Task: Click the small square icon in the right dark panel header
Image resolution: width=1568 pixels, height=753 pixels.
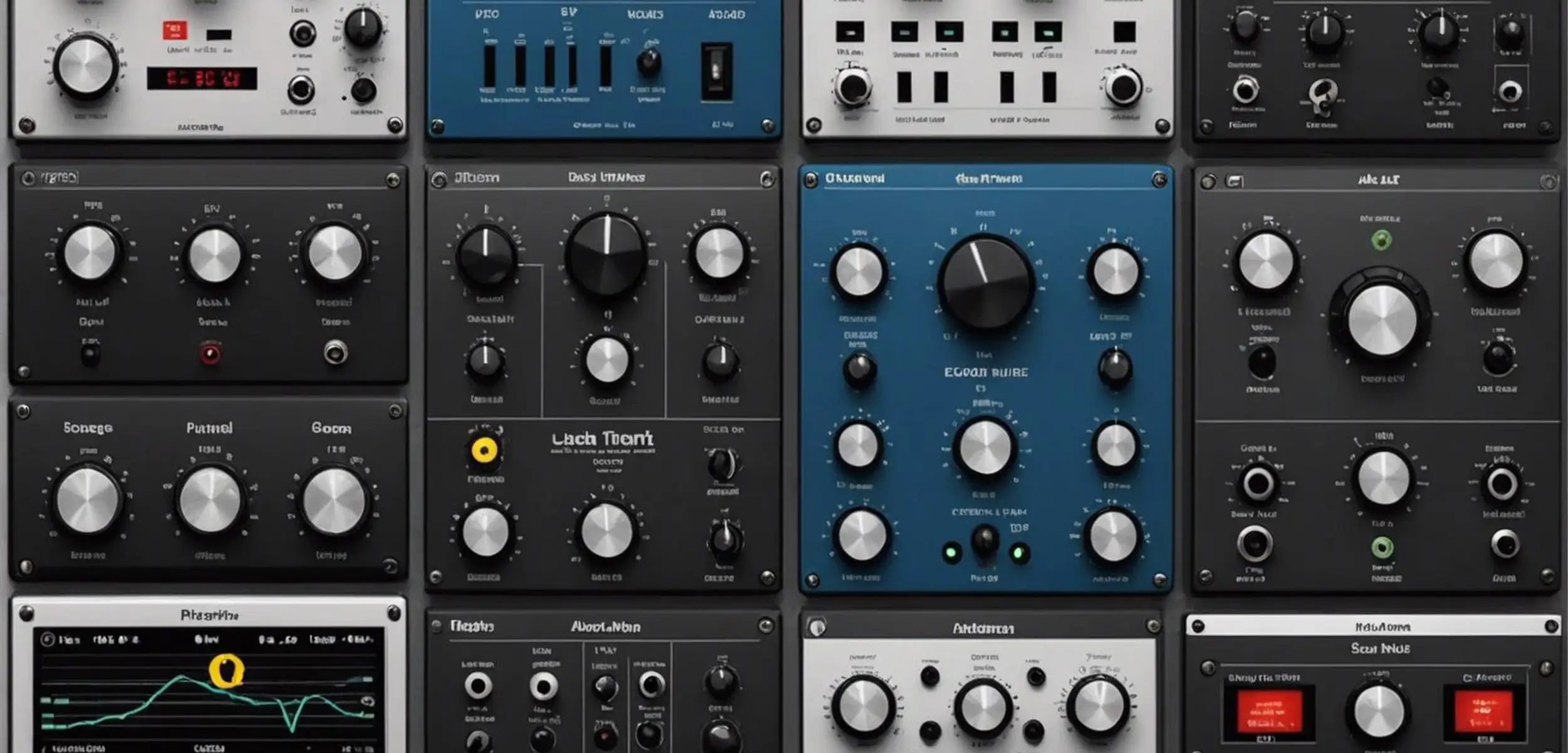Action: coord(1234,181)
